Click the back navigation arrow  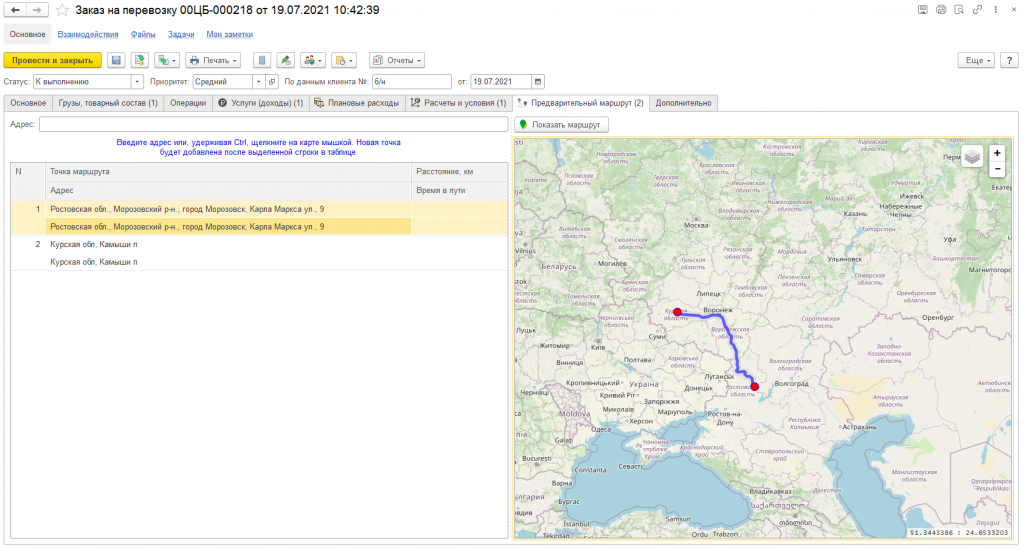coord(15,10)
